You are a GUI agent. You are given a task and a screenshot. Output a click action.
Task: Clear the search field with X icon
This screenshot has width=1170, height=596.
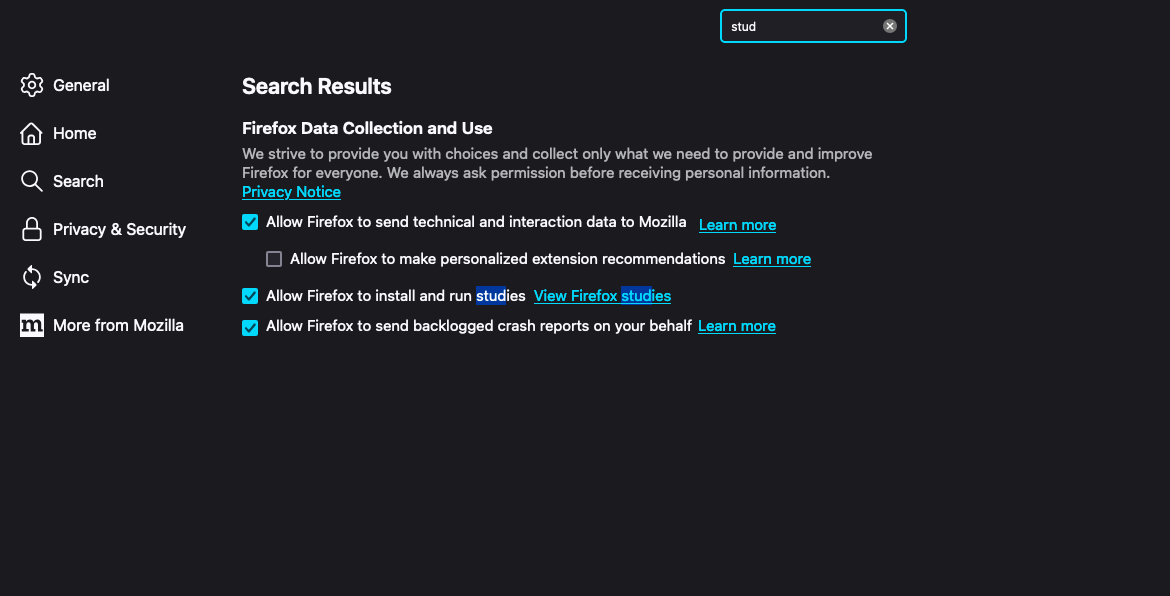(x=890, y=26)
